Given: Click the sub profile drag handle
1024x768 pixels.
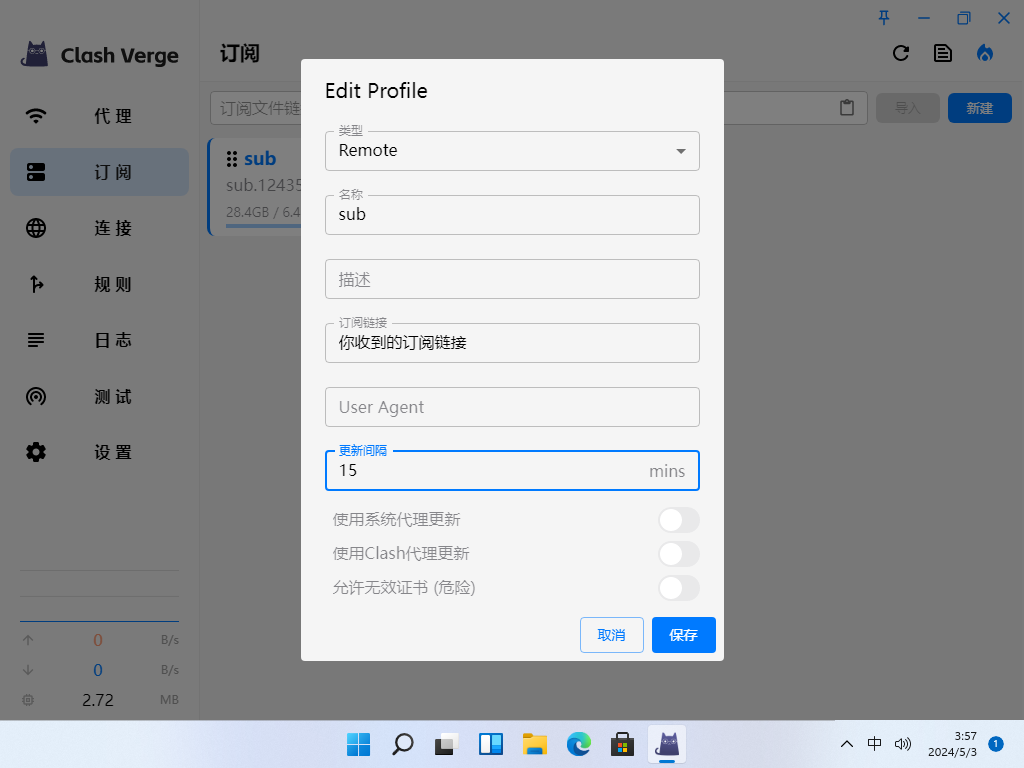Looking at the screenshot, I should click(x=232, y=159).
